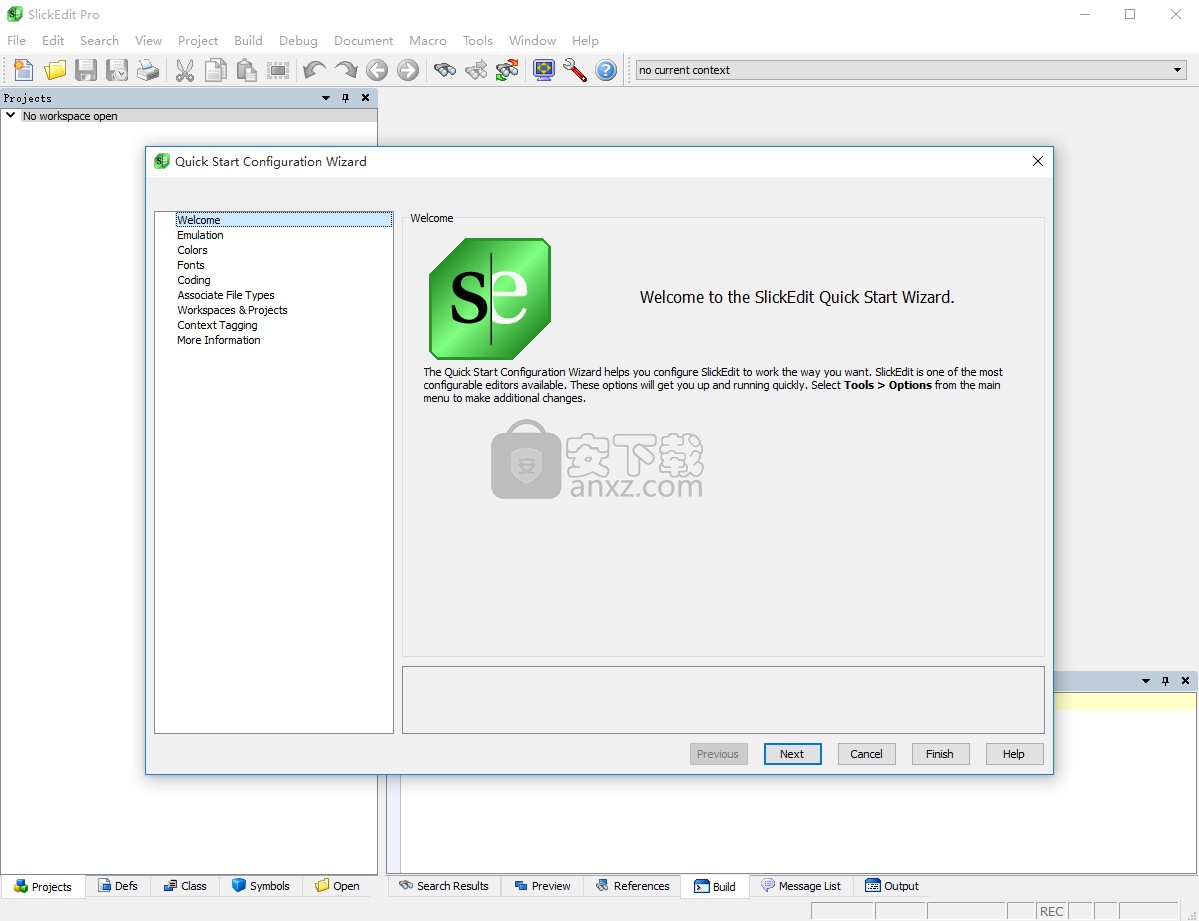Click the Open File folder icon
Screen dimensions: 1199x921
pyautogui.click(x=55, y=70)
